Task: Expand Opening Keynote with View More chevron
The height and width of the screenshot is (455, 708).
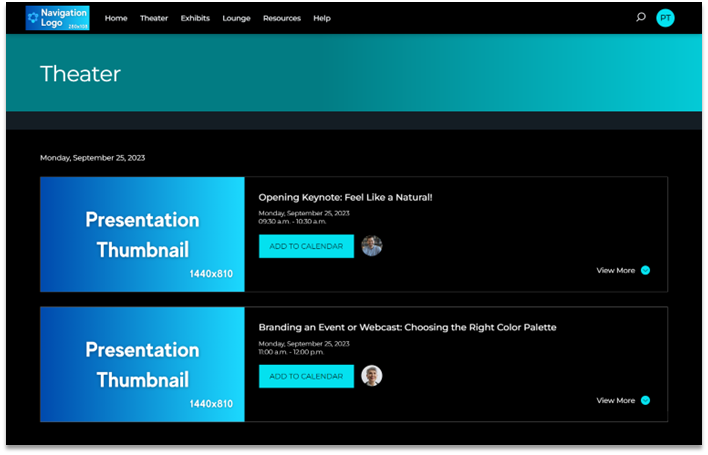Action: [x=645, y=270]
